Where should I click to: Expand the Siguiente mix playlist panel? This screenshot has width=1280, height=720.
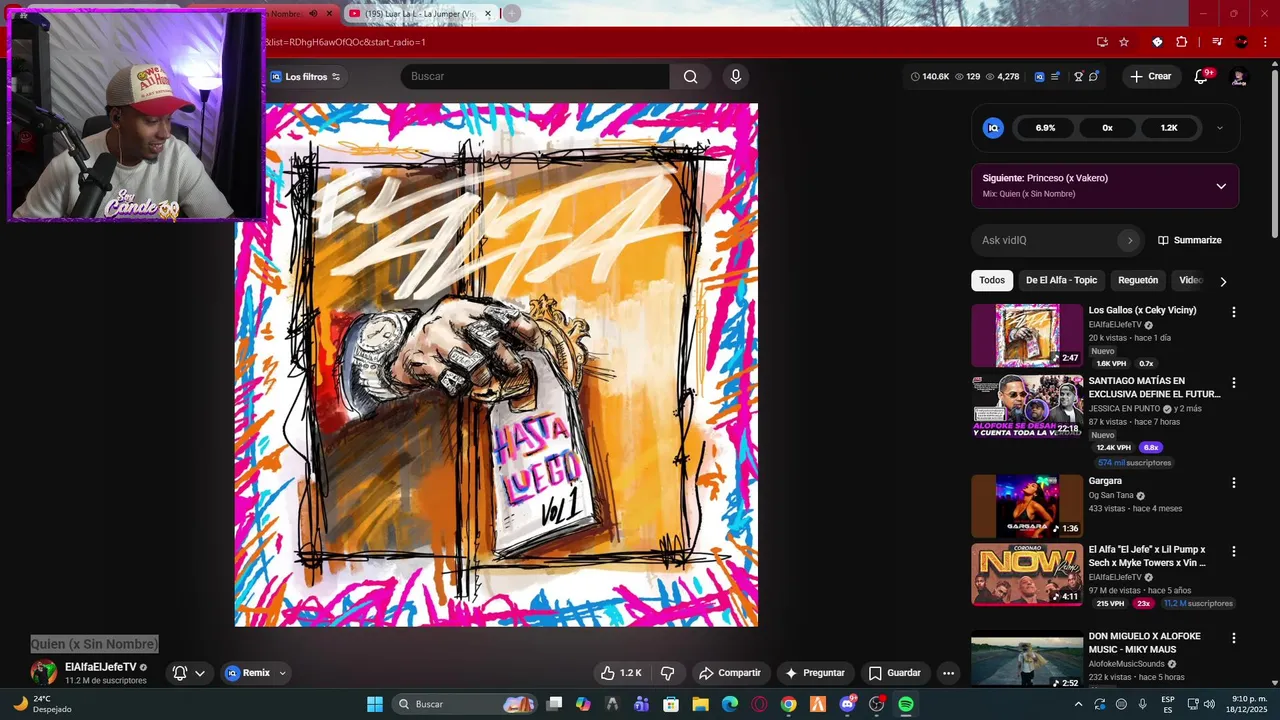(1221, 186)
